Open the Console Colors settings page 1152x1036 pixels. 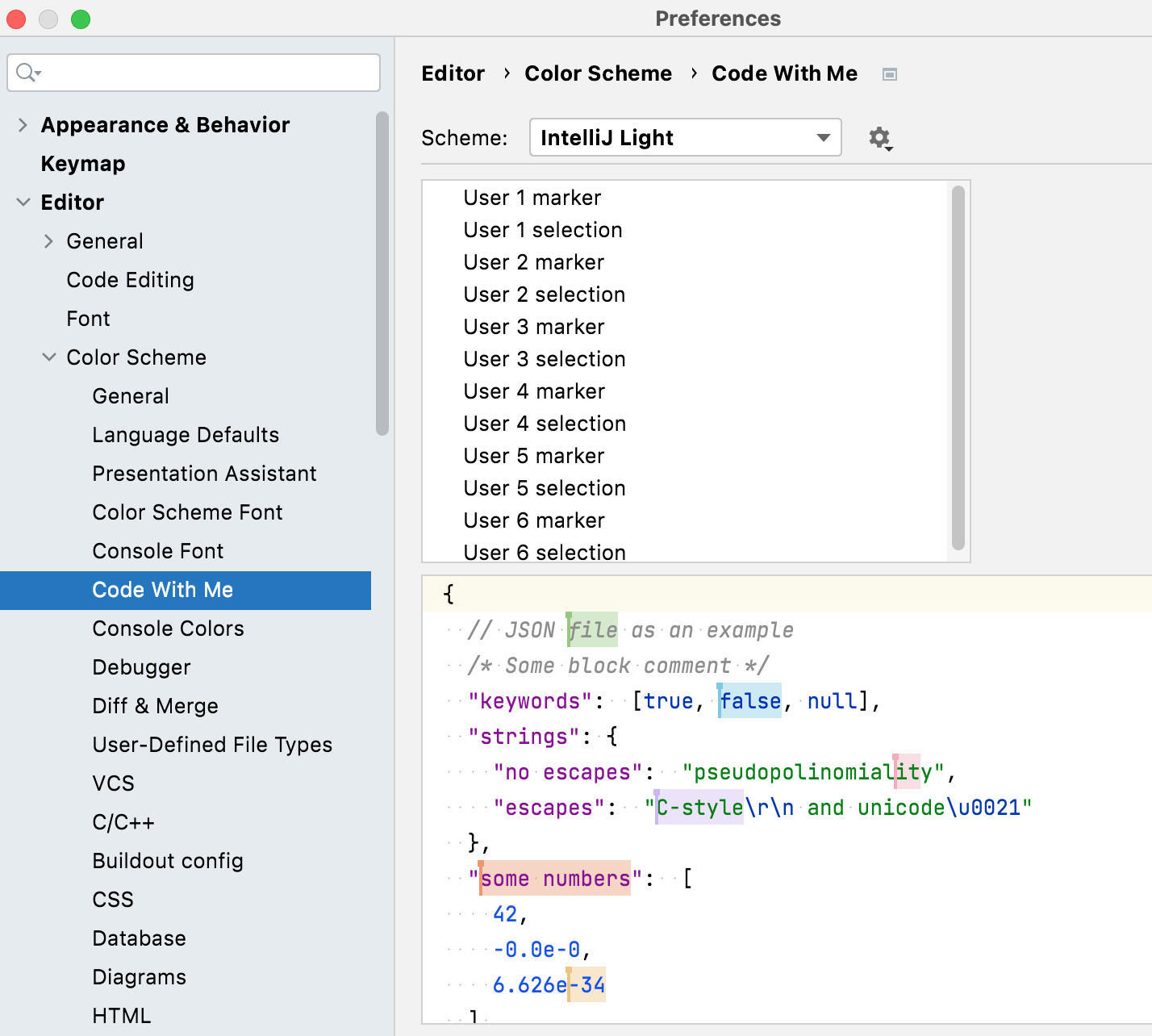[168, 629]
